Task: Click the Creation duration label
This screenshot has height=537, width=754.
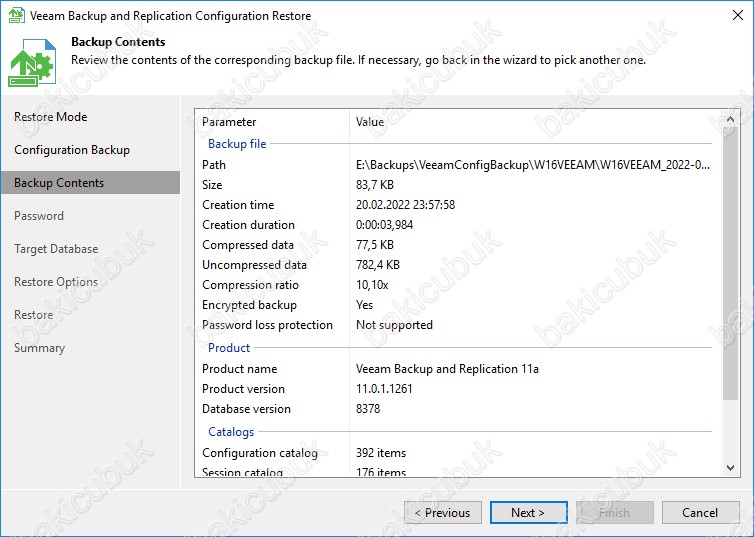Action: click(248, 225)
